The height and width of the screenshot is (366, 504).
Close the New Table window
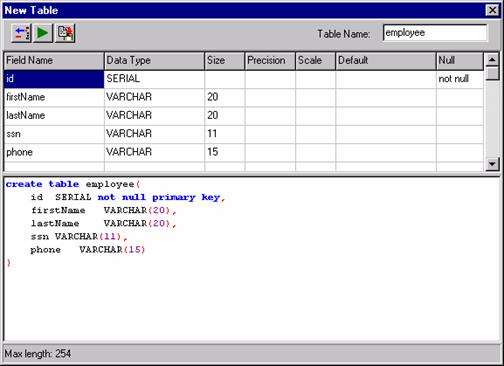tap(492, 10)
